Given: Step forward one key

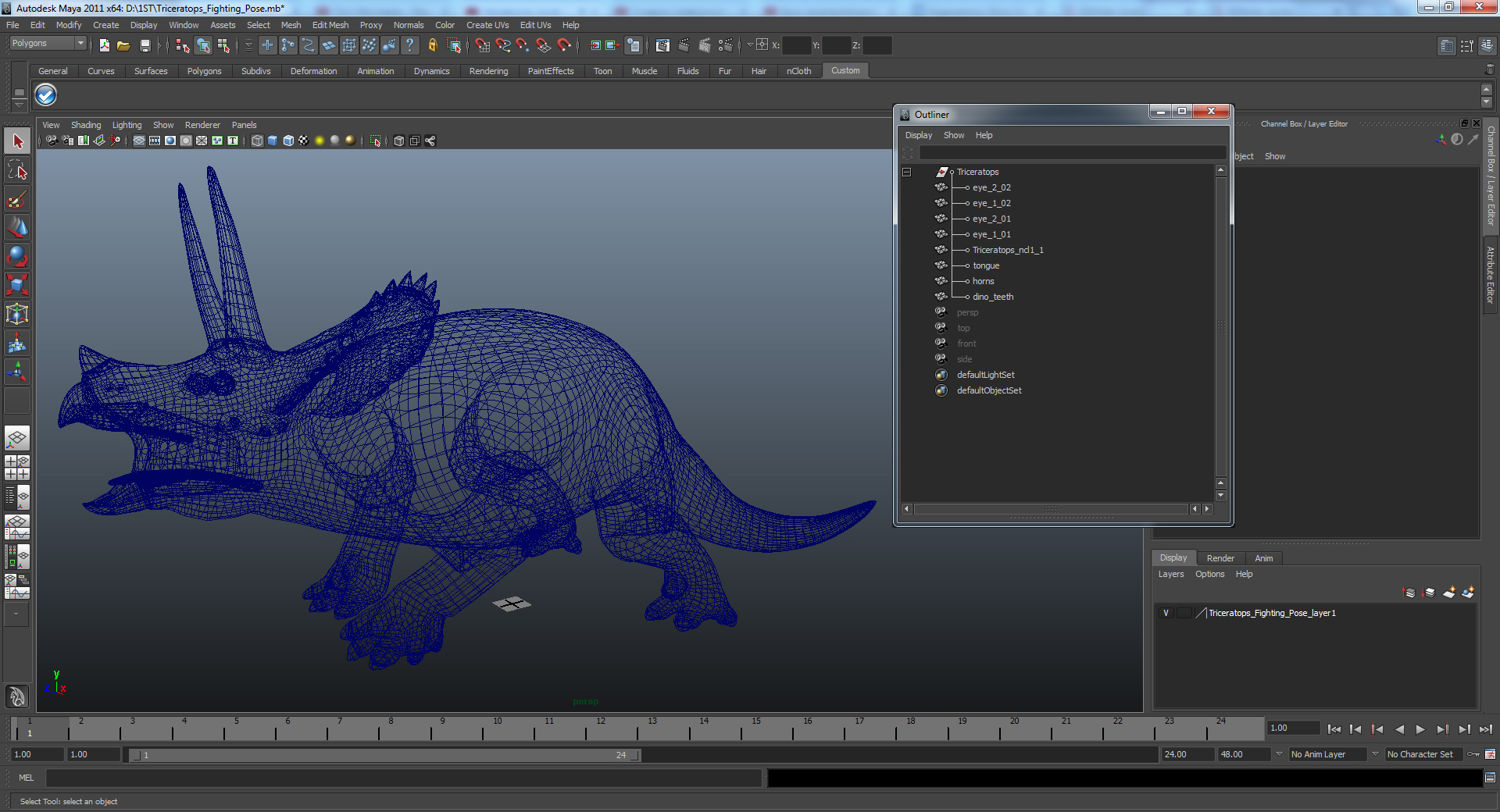Looking at the screenshot, I should (1442, 729).
